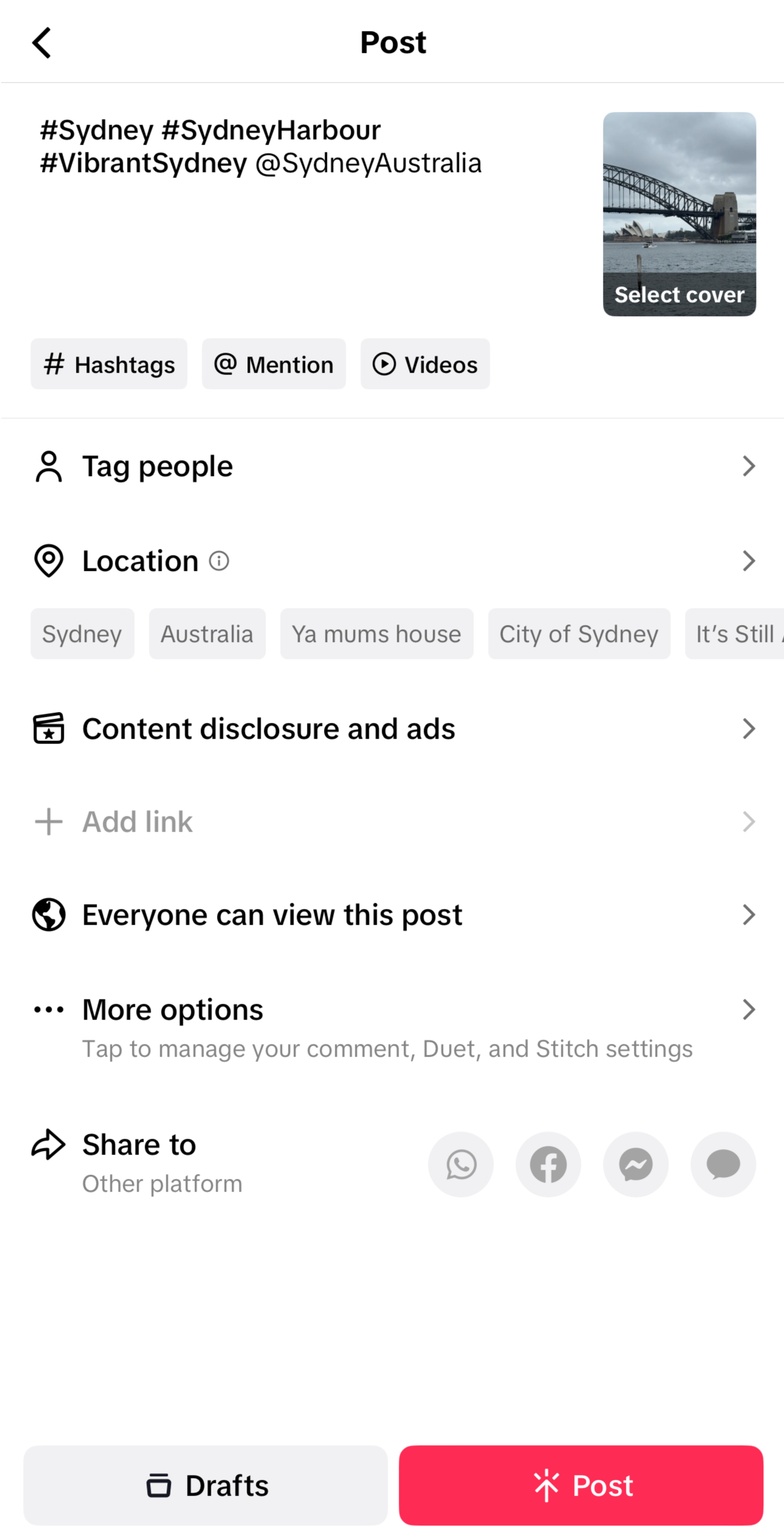The height and width of the screenshot is (1537, 784).
Task: Open Content disclosure and ads chevron
Action: tap(748, 728)
